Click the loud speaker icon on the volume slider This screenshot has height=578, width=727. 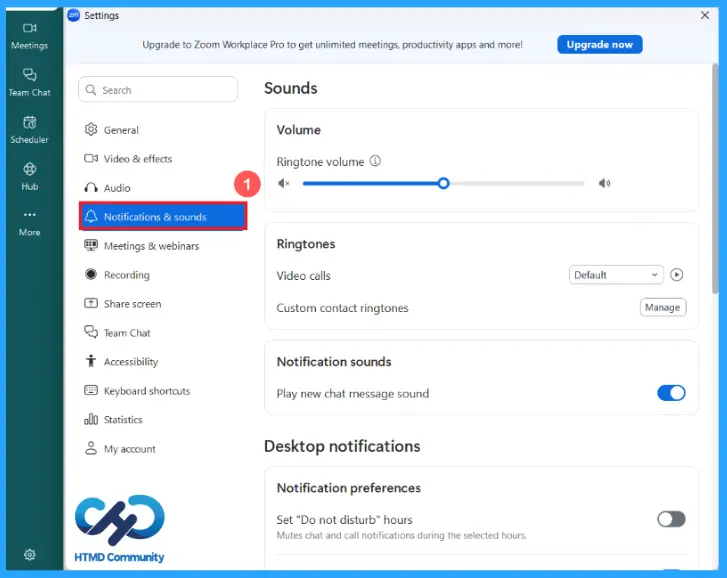(x=604, y=183)
